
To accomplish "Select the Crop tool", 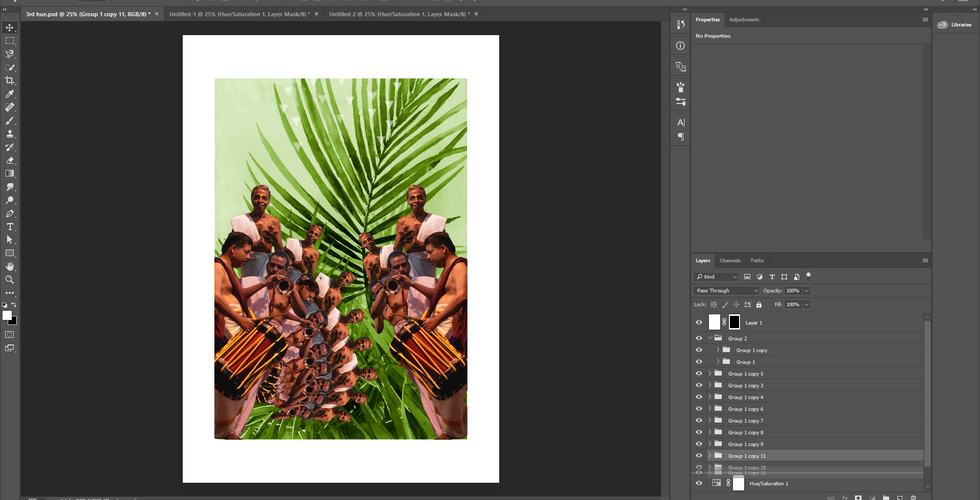I will pos(10,80).
